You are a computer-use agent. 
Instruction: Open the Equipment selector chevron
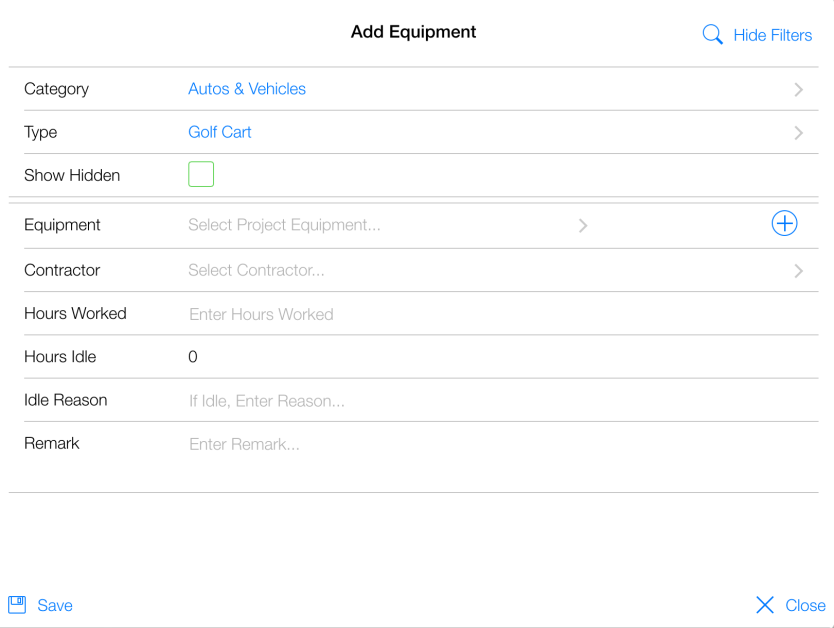(583, 226)
